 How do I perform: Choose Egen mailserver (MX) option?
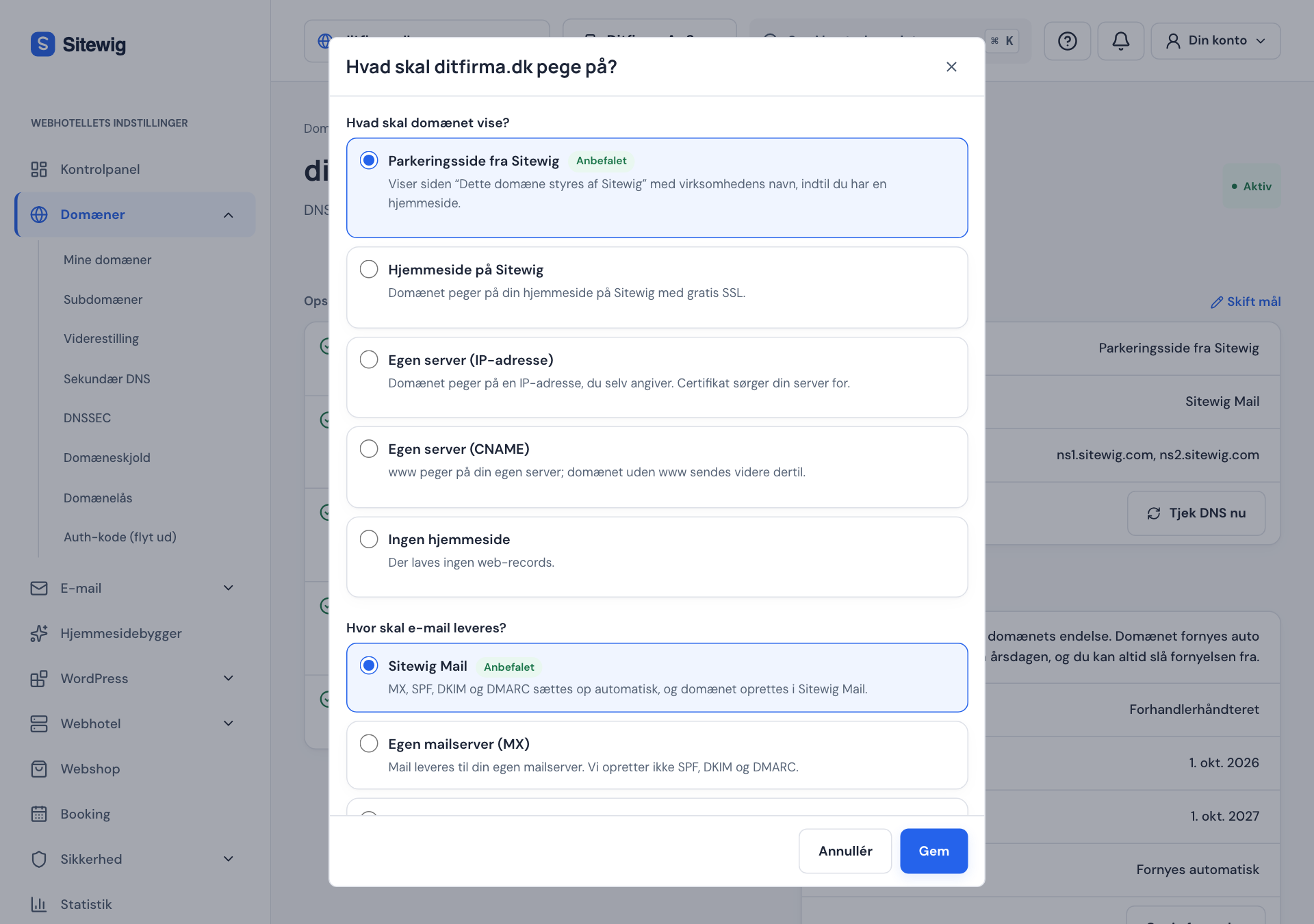657,755
